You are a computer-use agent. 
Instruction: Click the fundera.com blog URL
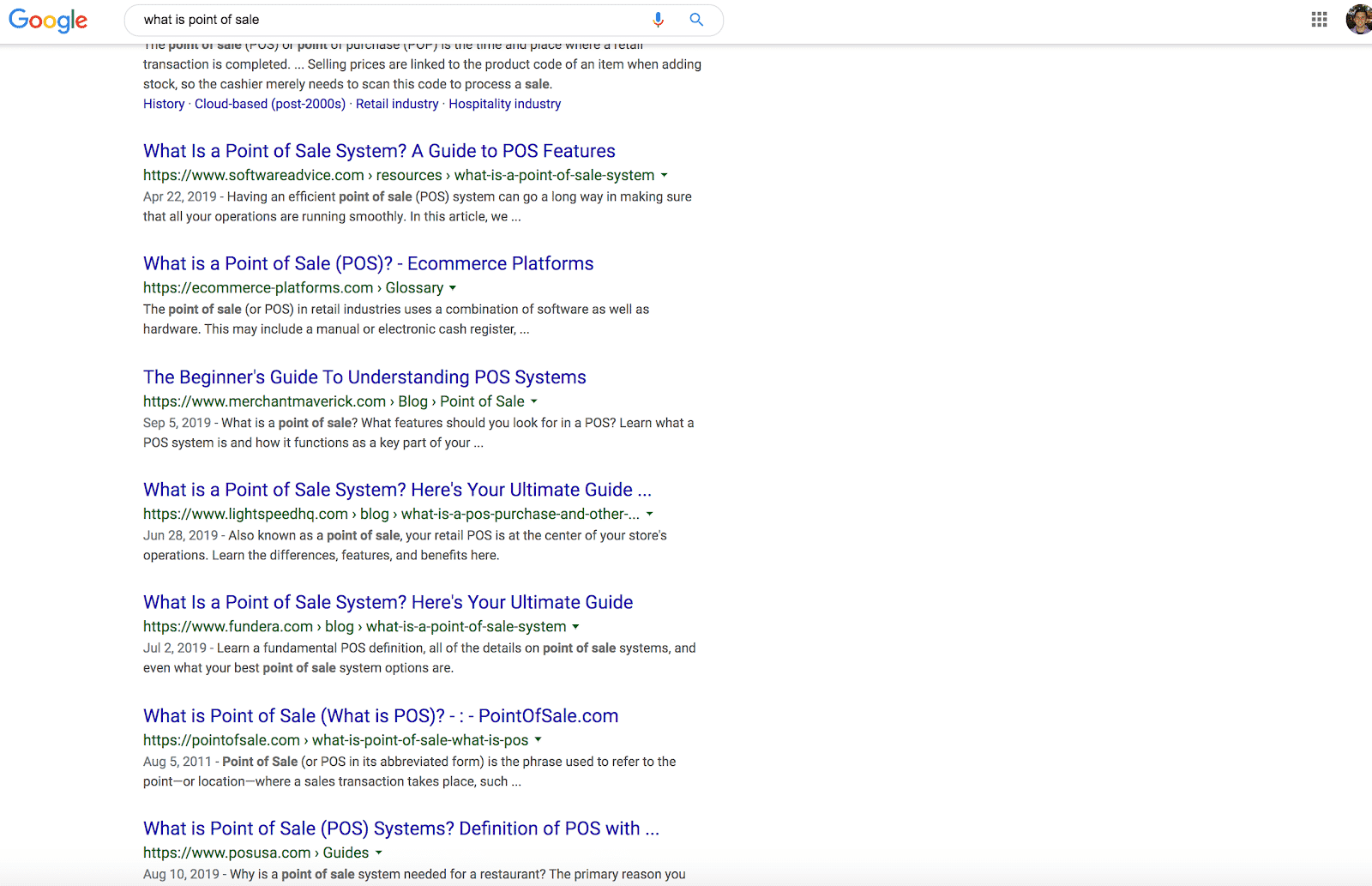pos(355,627)
